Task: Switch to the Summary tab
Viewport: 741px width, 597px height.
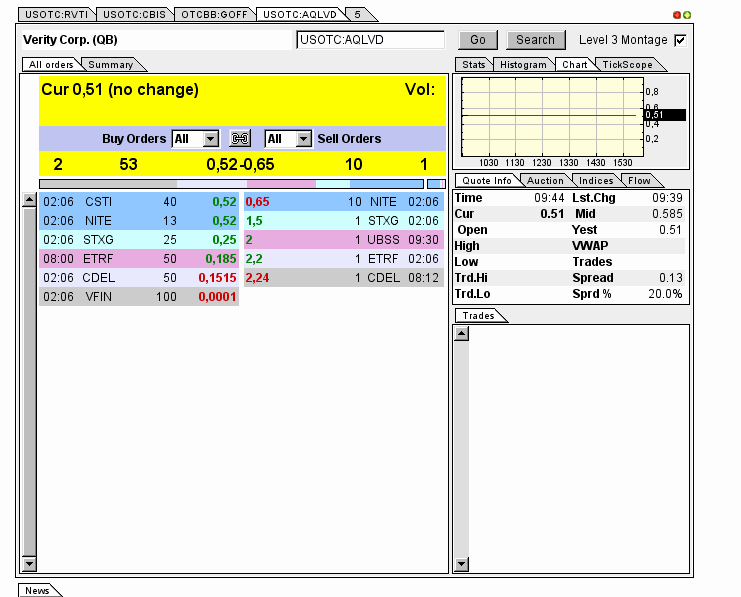Action: (x=111, y=65)
